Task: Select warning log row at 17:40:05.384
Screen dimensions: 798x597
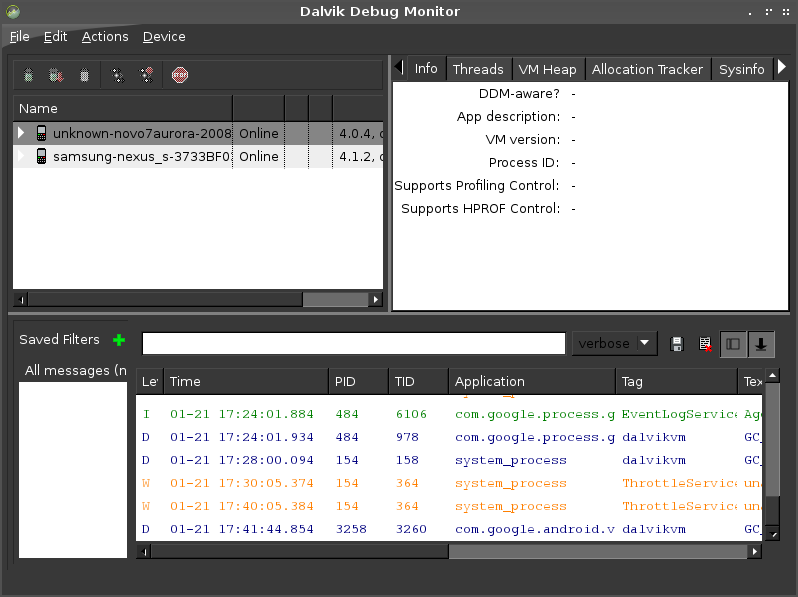Action: pyautogui.click(x=449, y=506)
